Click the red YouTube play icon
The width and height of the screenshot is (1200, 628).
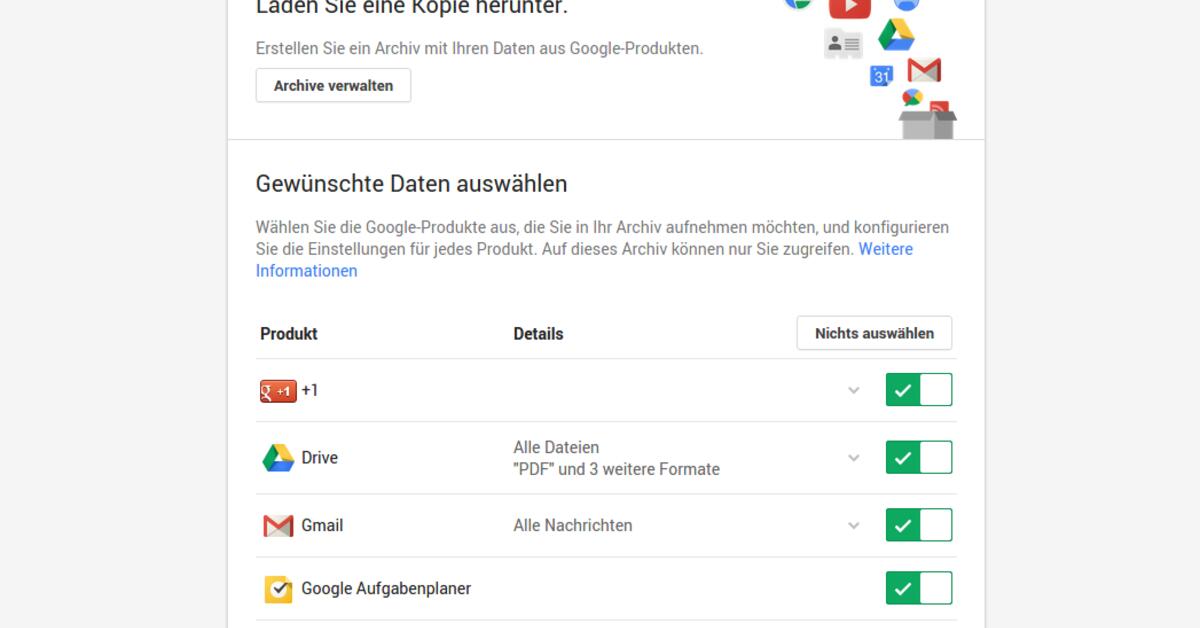coord(850,8)
